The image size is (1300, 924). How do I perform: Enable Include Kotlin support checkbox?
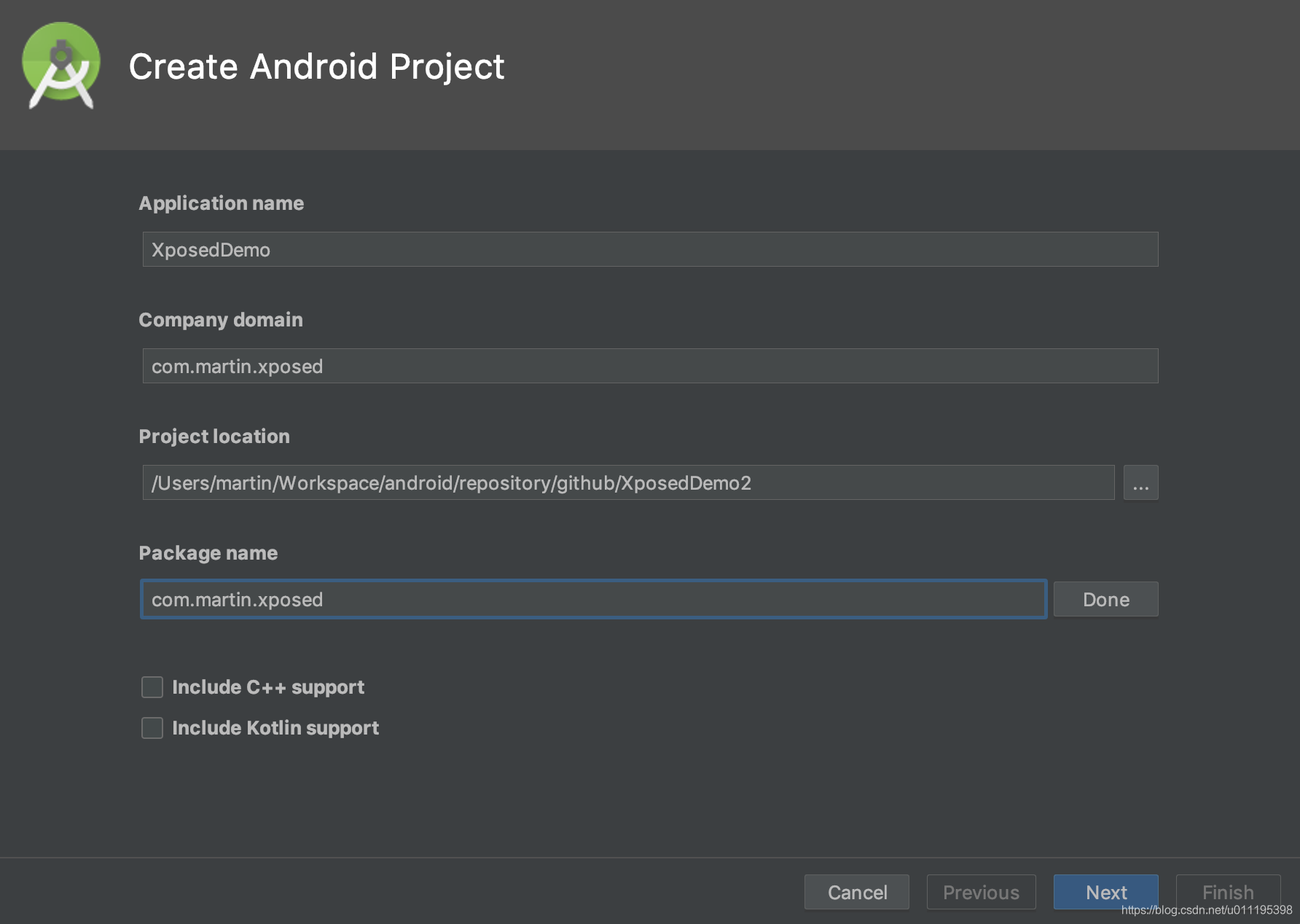click(152, 728)
